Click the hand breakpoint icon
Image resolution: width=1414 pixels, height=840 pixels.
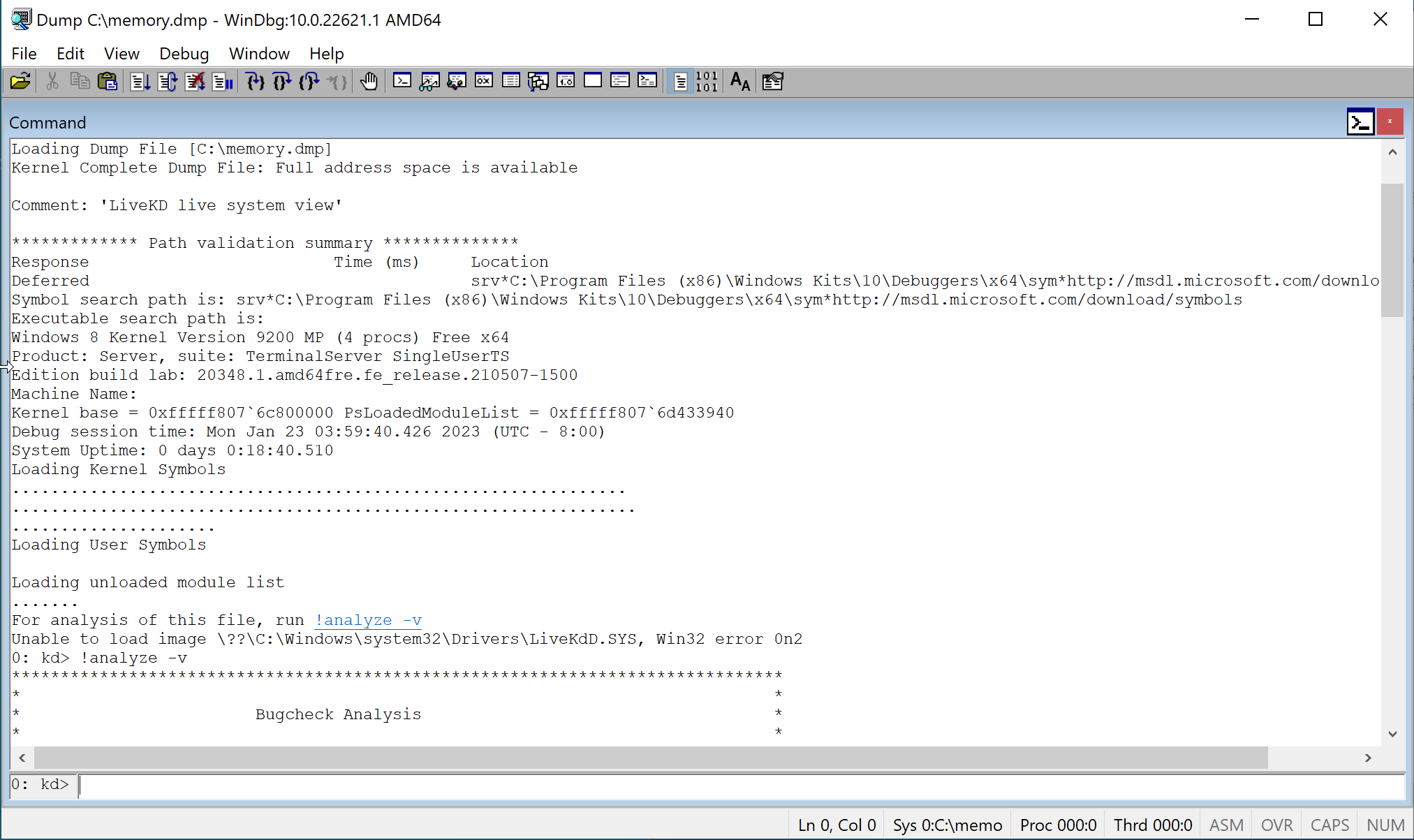click(x=369, y=82)
